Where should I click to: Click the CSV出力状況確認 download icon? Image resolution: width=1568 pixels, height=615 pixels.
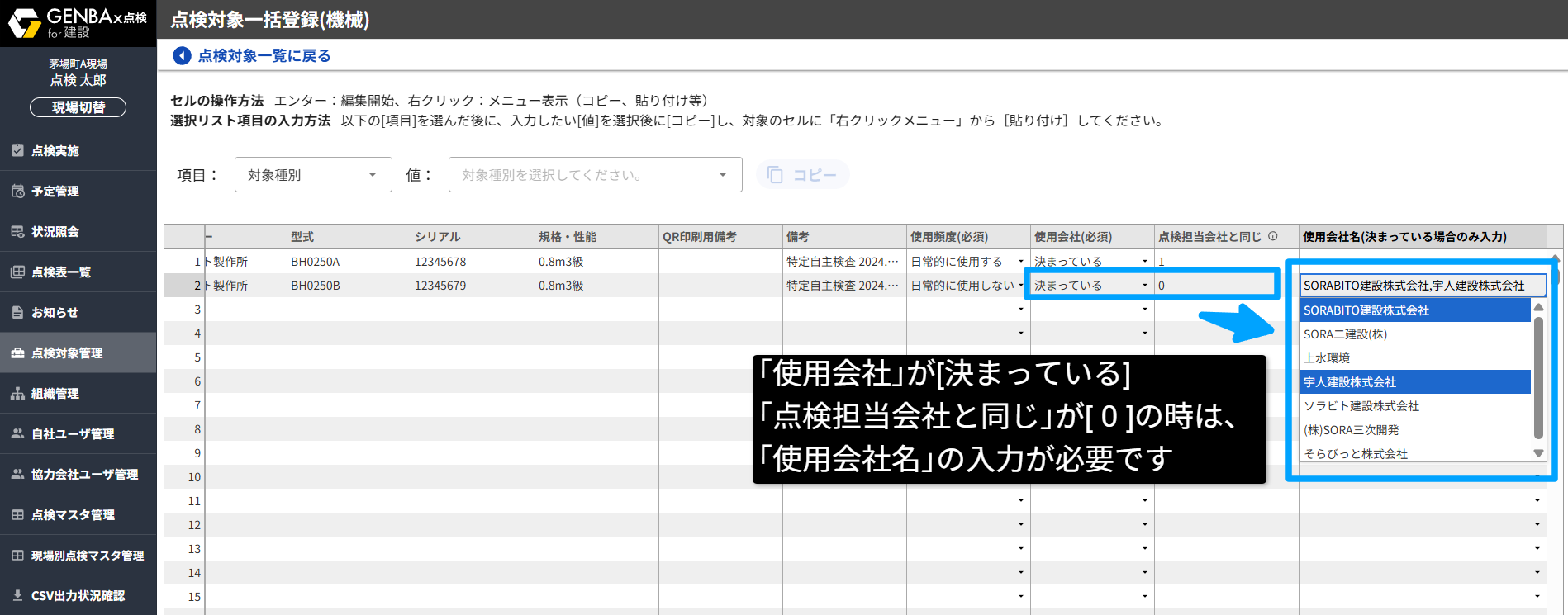pos(17,595)
